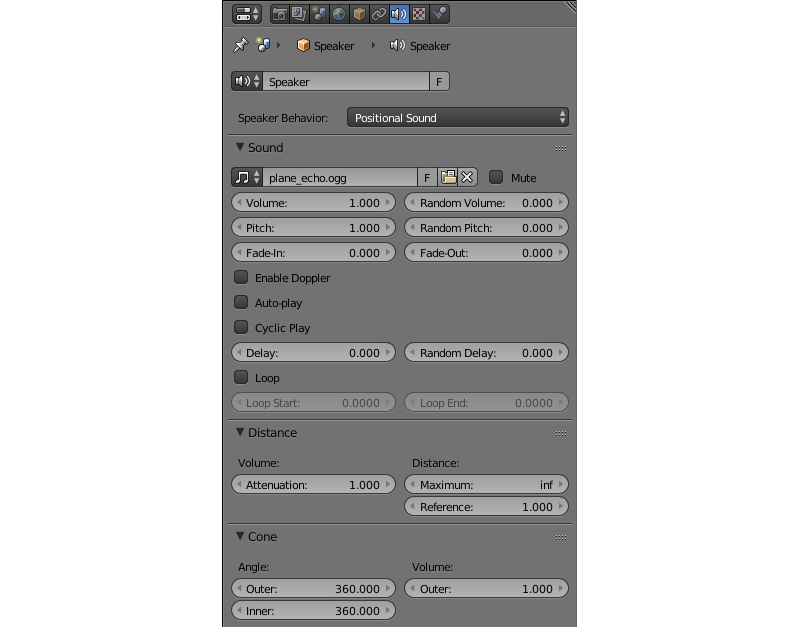Enable fake user for plane_echo.ogg

[427, 177]
